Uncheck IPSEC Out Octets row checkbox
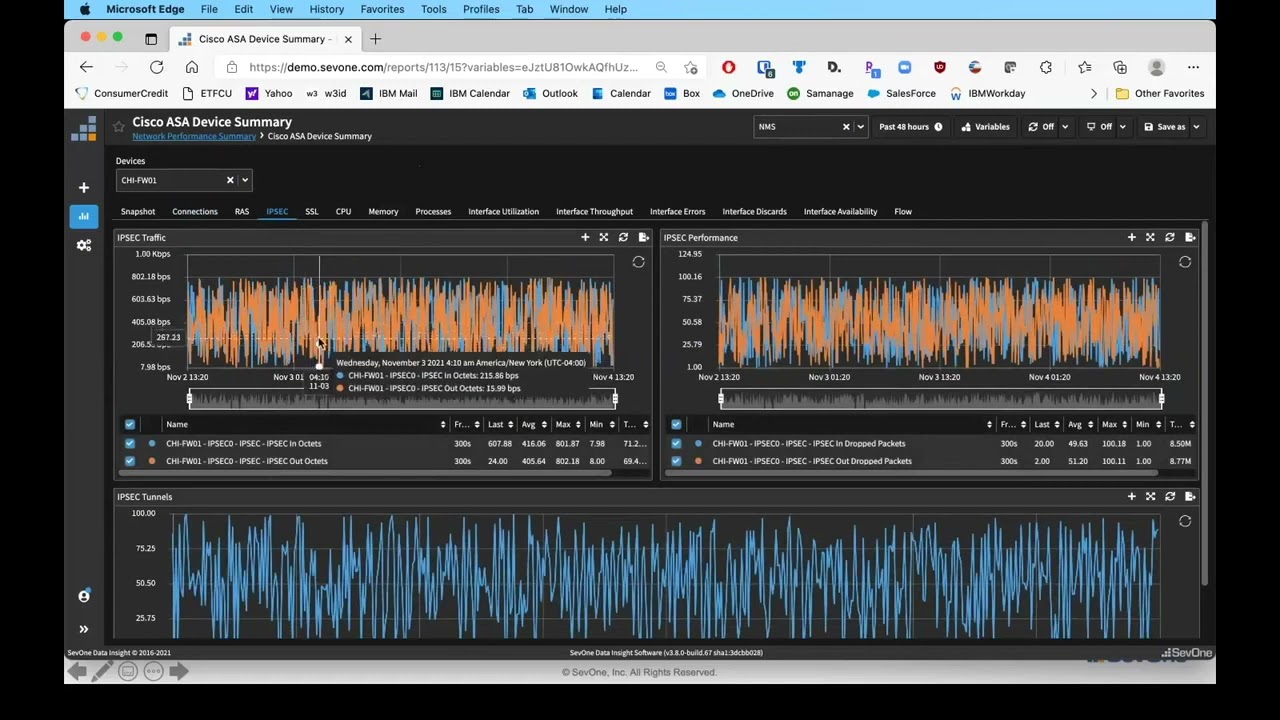 (130, 461)
